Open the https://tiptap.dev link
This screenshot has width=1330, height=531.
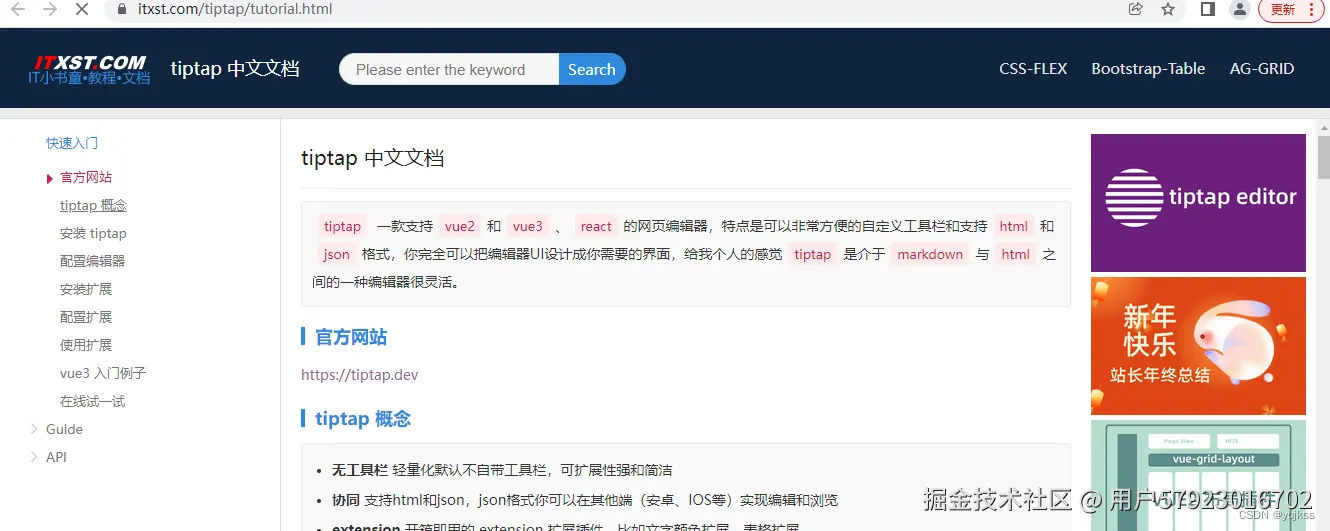coord(360,375)
